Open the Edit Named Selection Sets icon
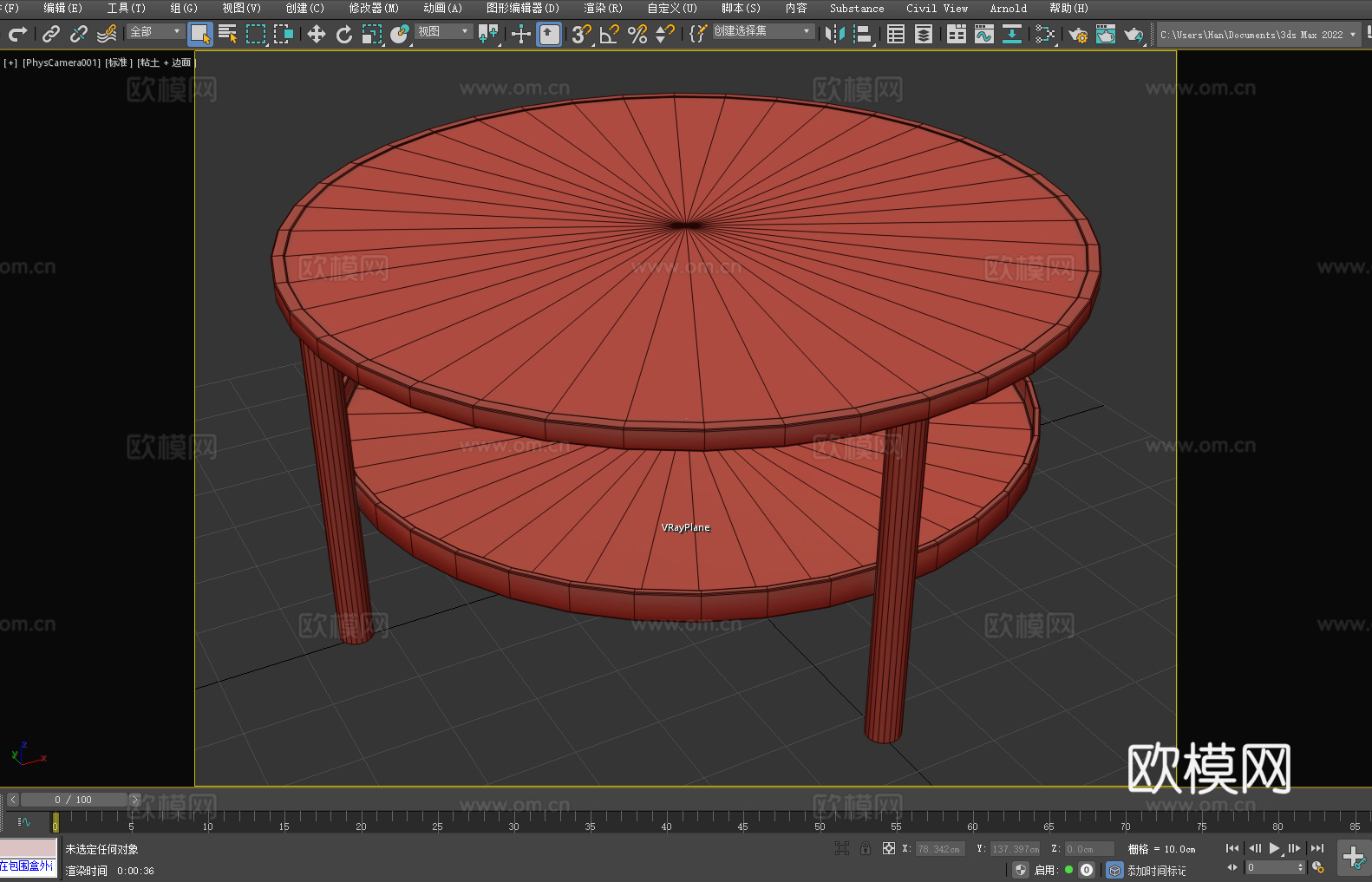 698,34
